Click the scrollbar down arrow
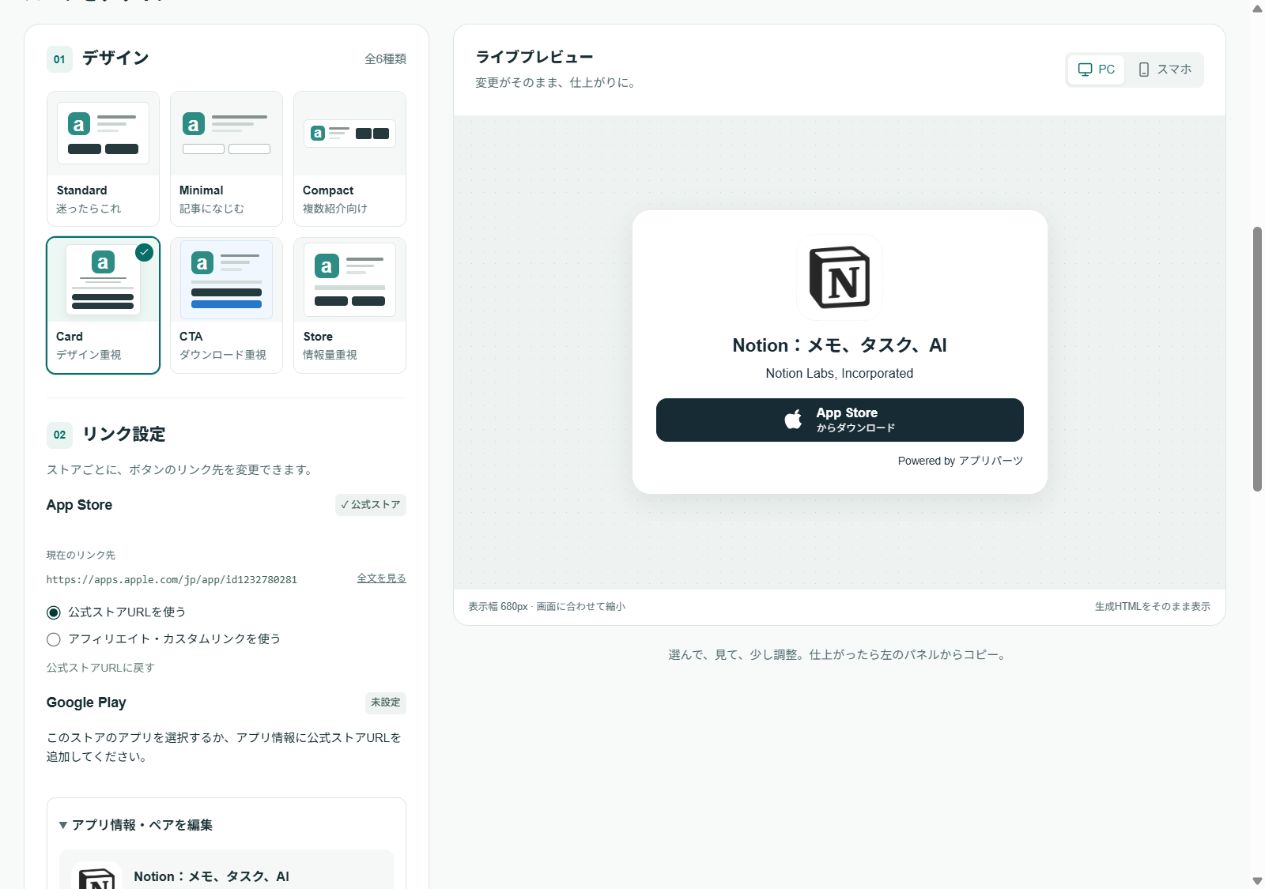 click(x=1258, y=881)
